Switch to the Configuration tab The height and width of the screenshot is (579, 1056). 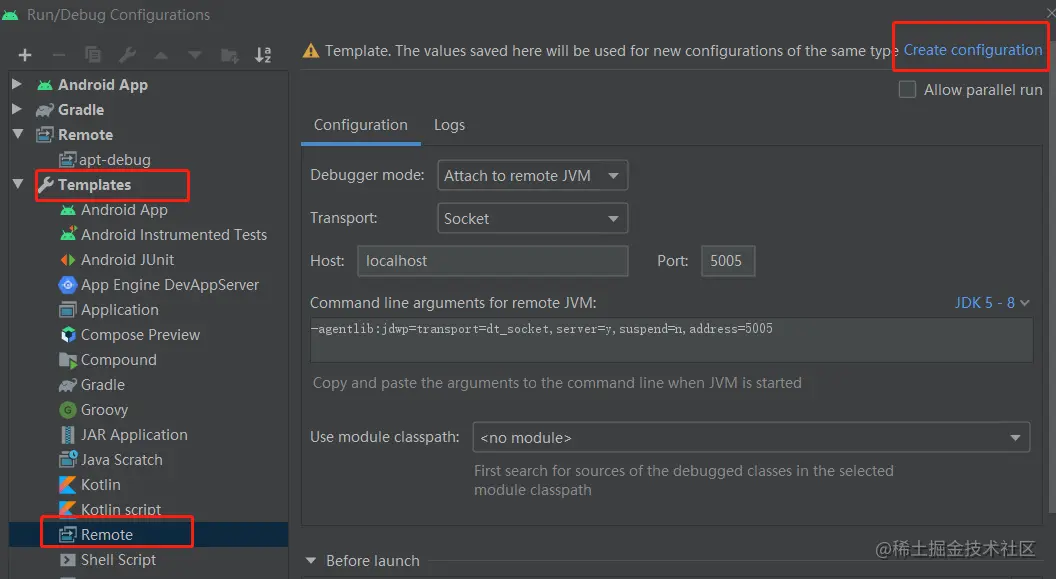(x=360, y=125)
